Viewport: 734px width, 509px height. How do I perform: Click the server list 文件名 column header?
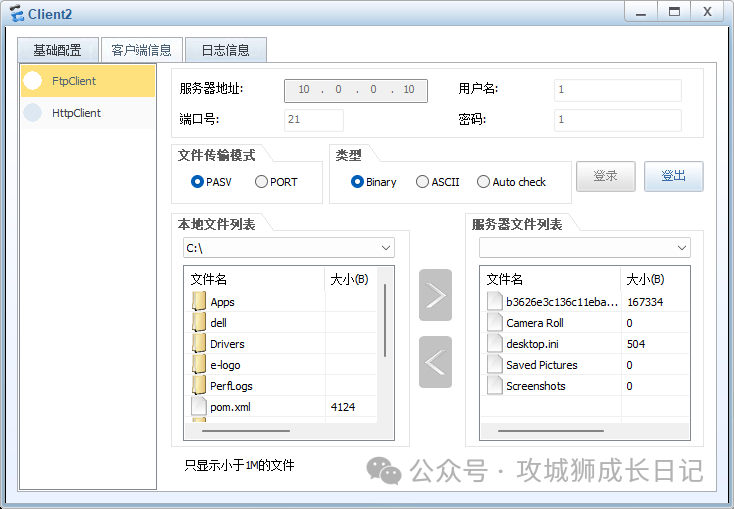click(x=550, y=279)
